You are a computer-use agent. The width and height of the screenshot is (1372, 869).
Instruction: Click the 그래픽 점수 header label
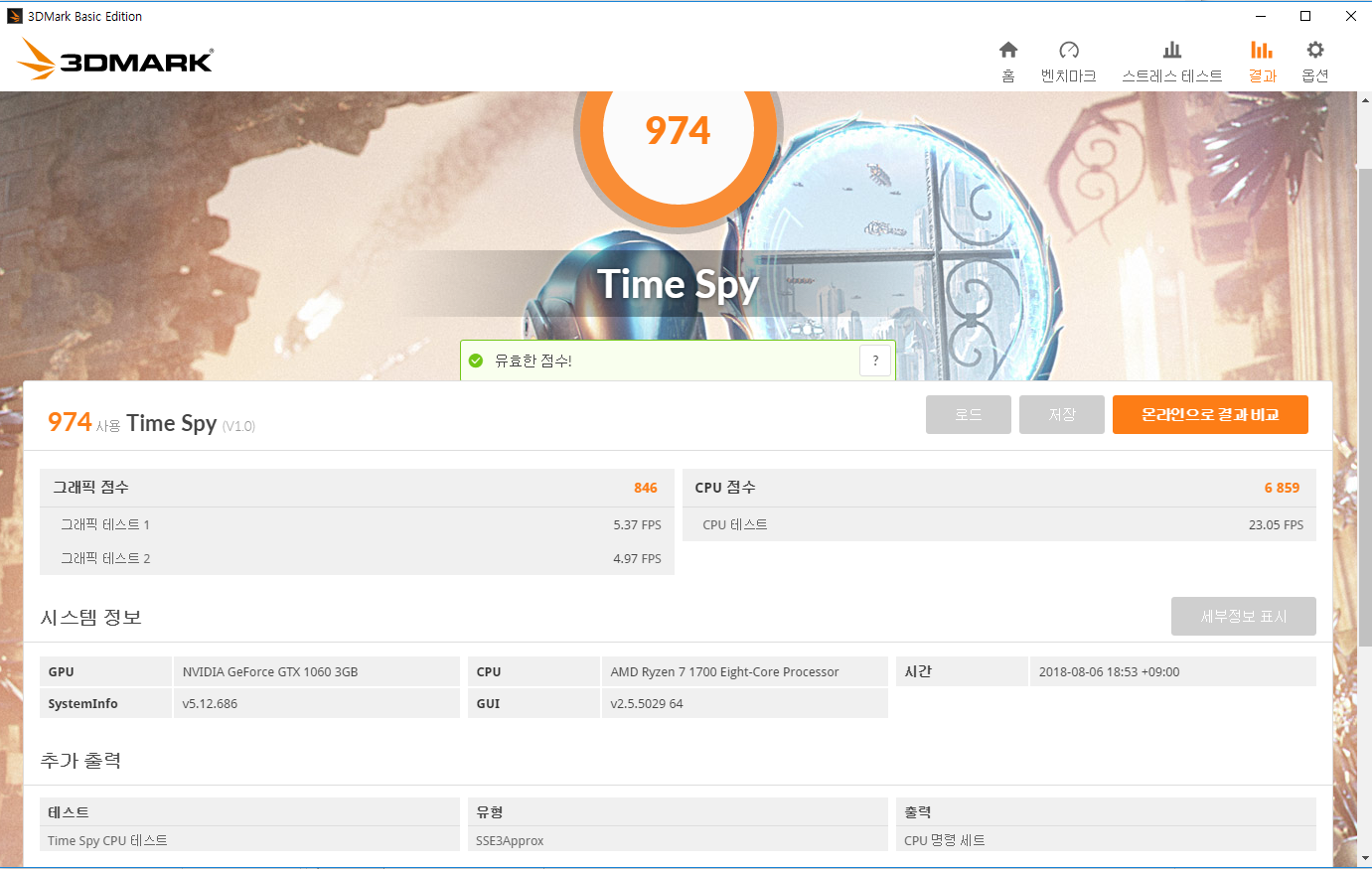(90, 487)
